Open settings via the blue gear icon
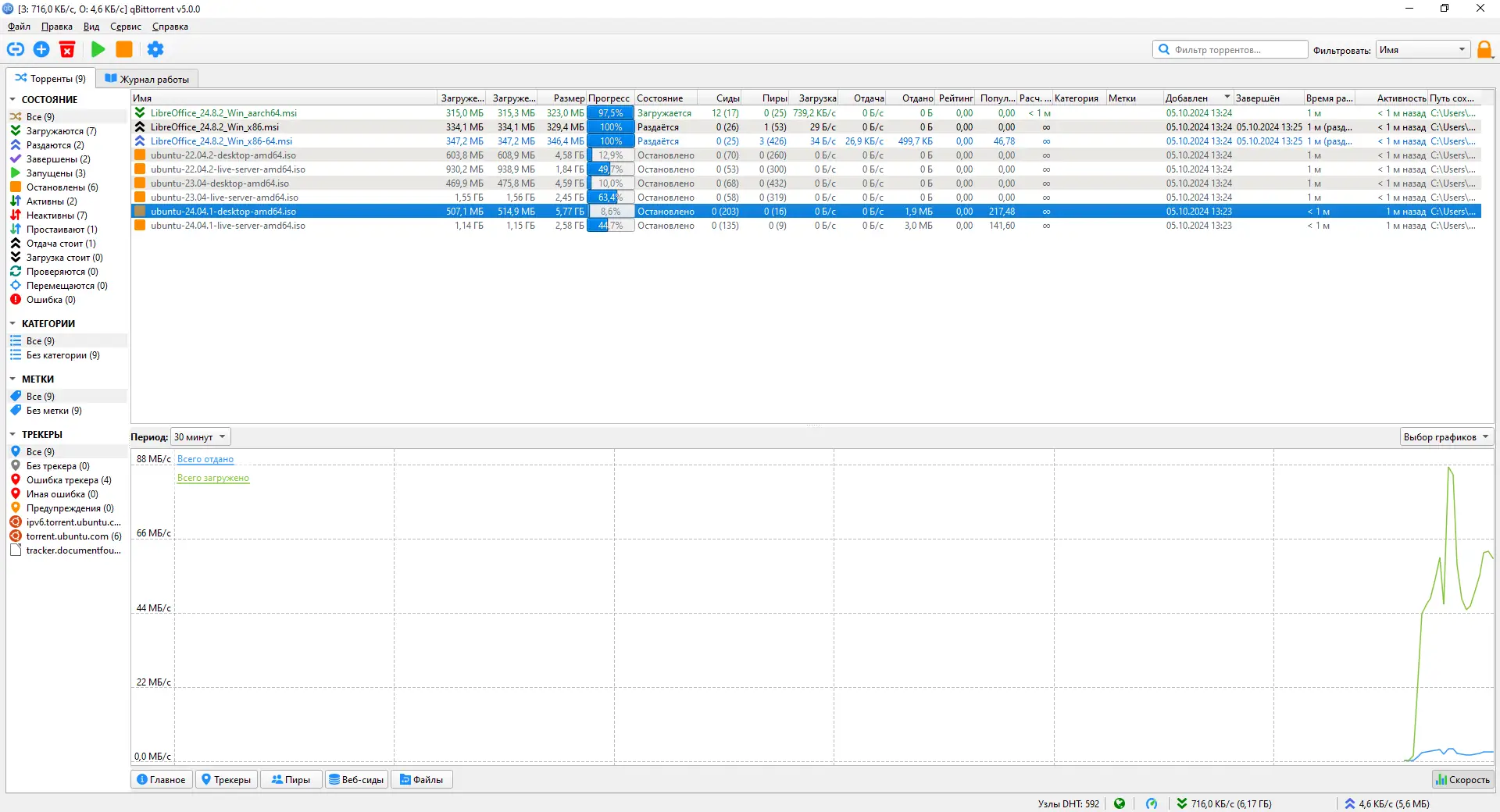Screen dimensions: 1500x812 (155, 49)
